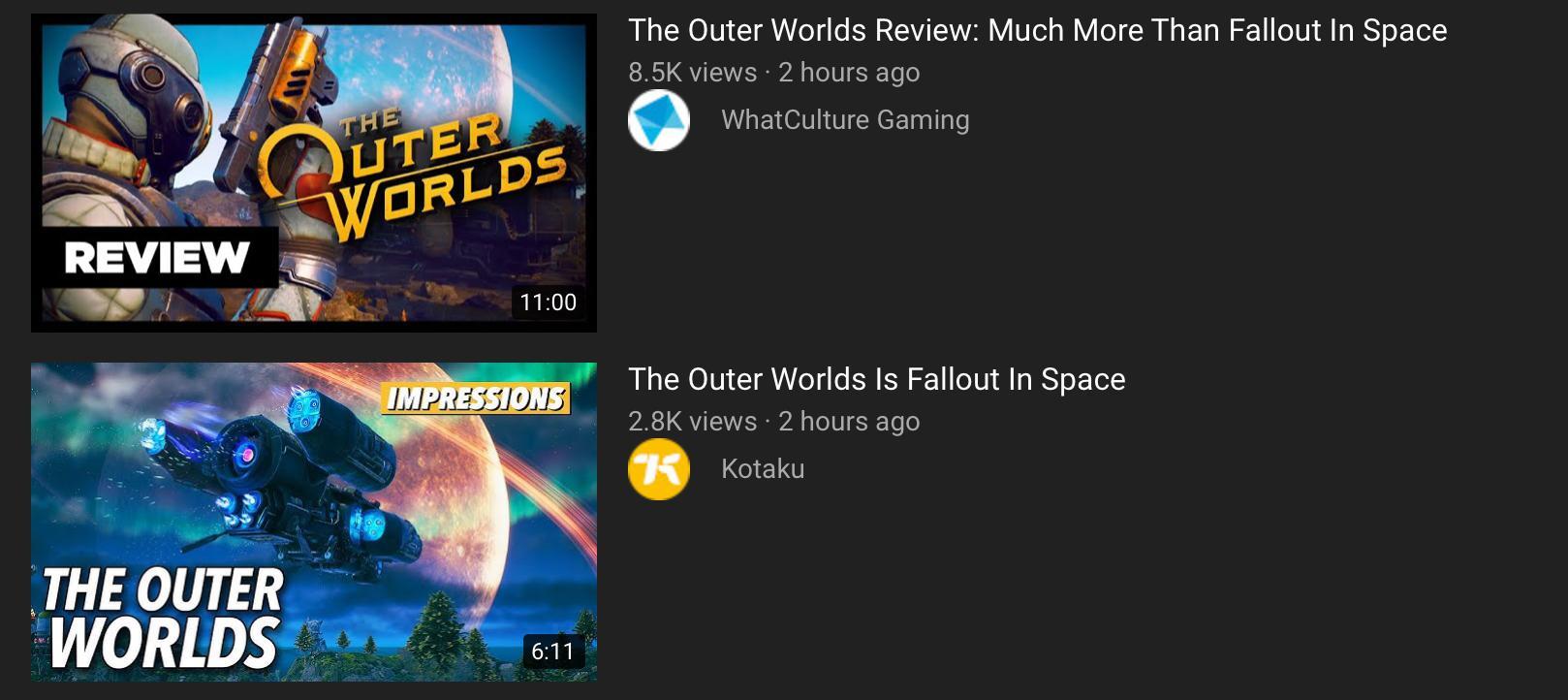Play the Kotaku impressions video thumbnail
This screenshot has height=700, width=1568.
pos(314,522)
